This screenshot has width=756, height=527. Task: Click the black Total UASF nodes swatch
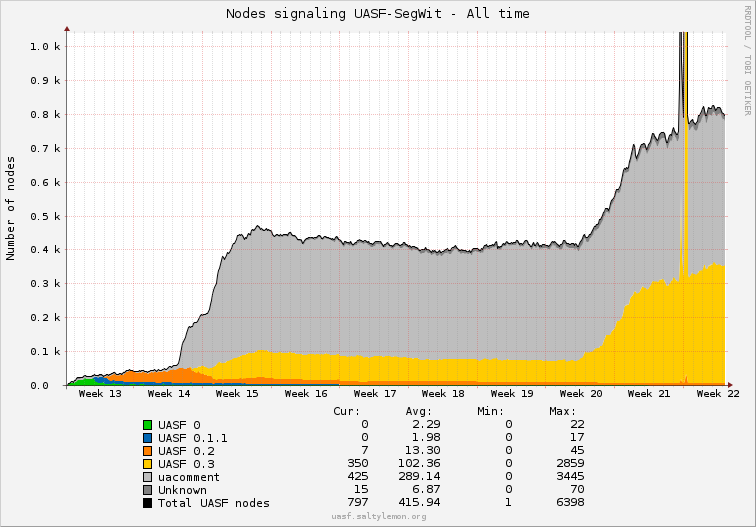click(x=148, y=503)
